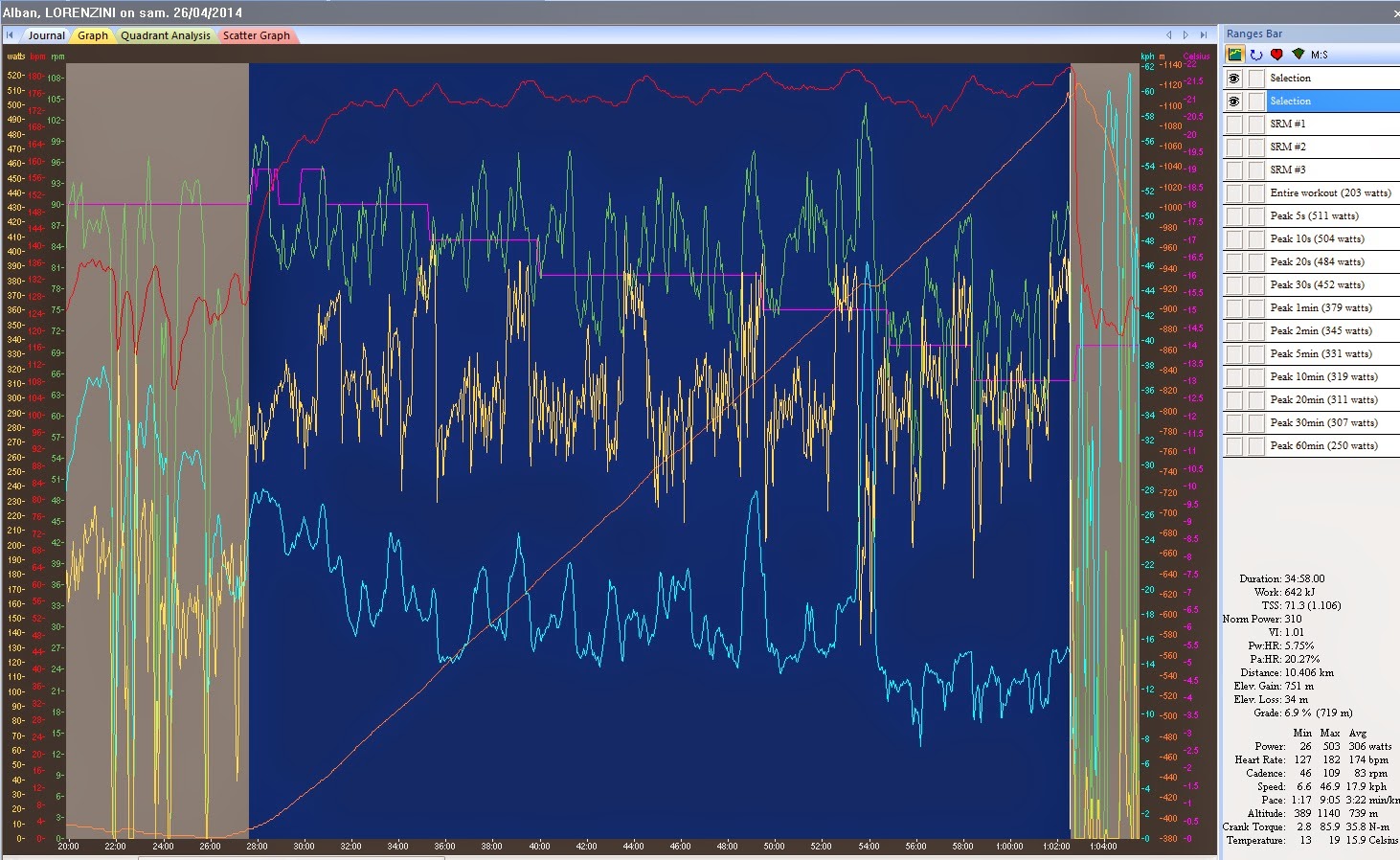Click the scroll-tabs-left triangle arrow
This screenshot has height=860, width=1400.
pos(1168,35)
